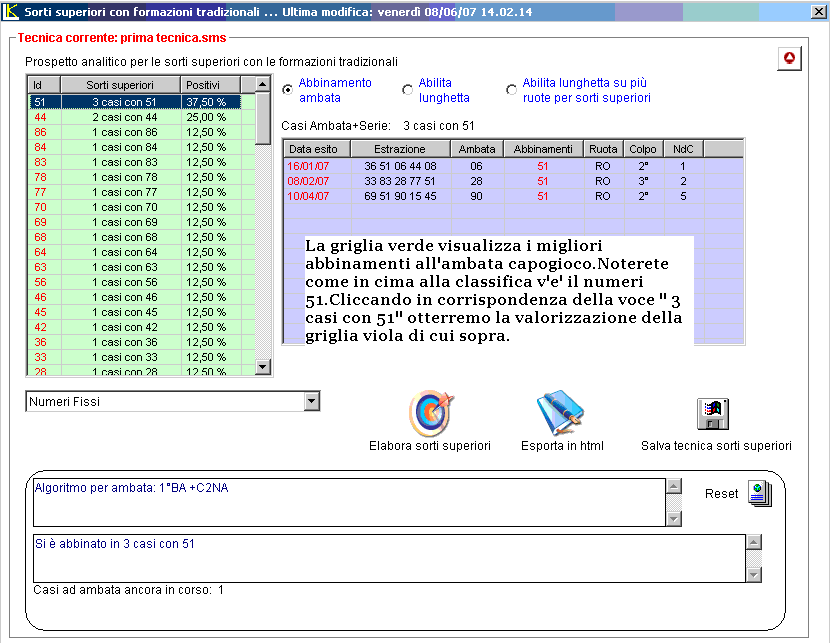Click the Abbinamenti column header

(543, 149)
